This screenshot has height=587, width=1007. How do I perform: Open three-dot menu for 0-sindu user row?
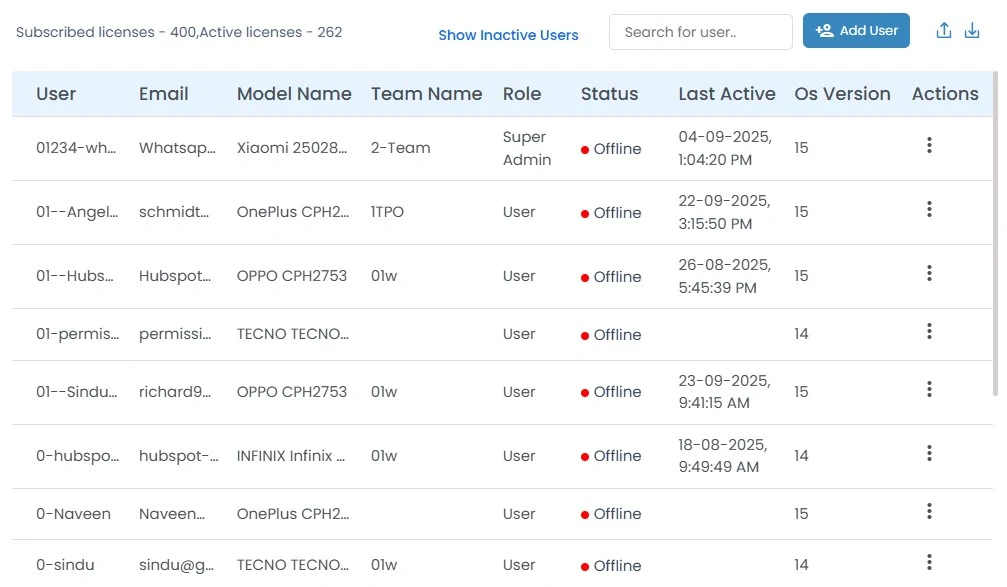929,562
